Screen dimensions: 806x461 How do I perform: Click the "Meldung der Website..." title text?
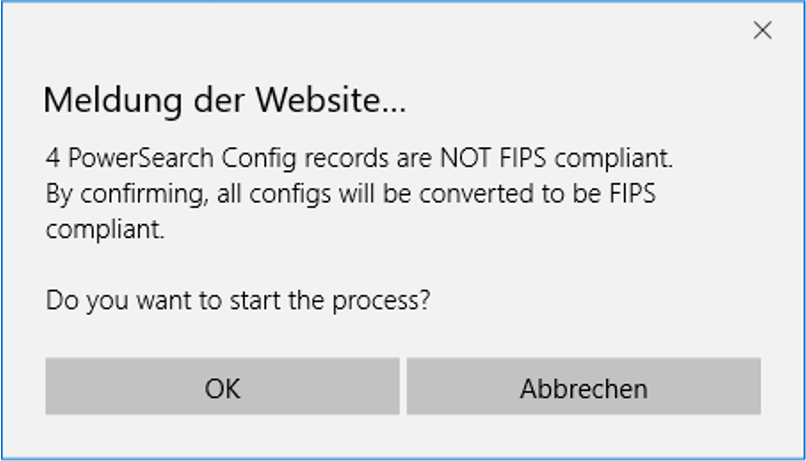[x=225, y=100]
